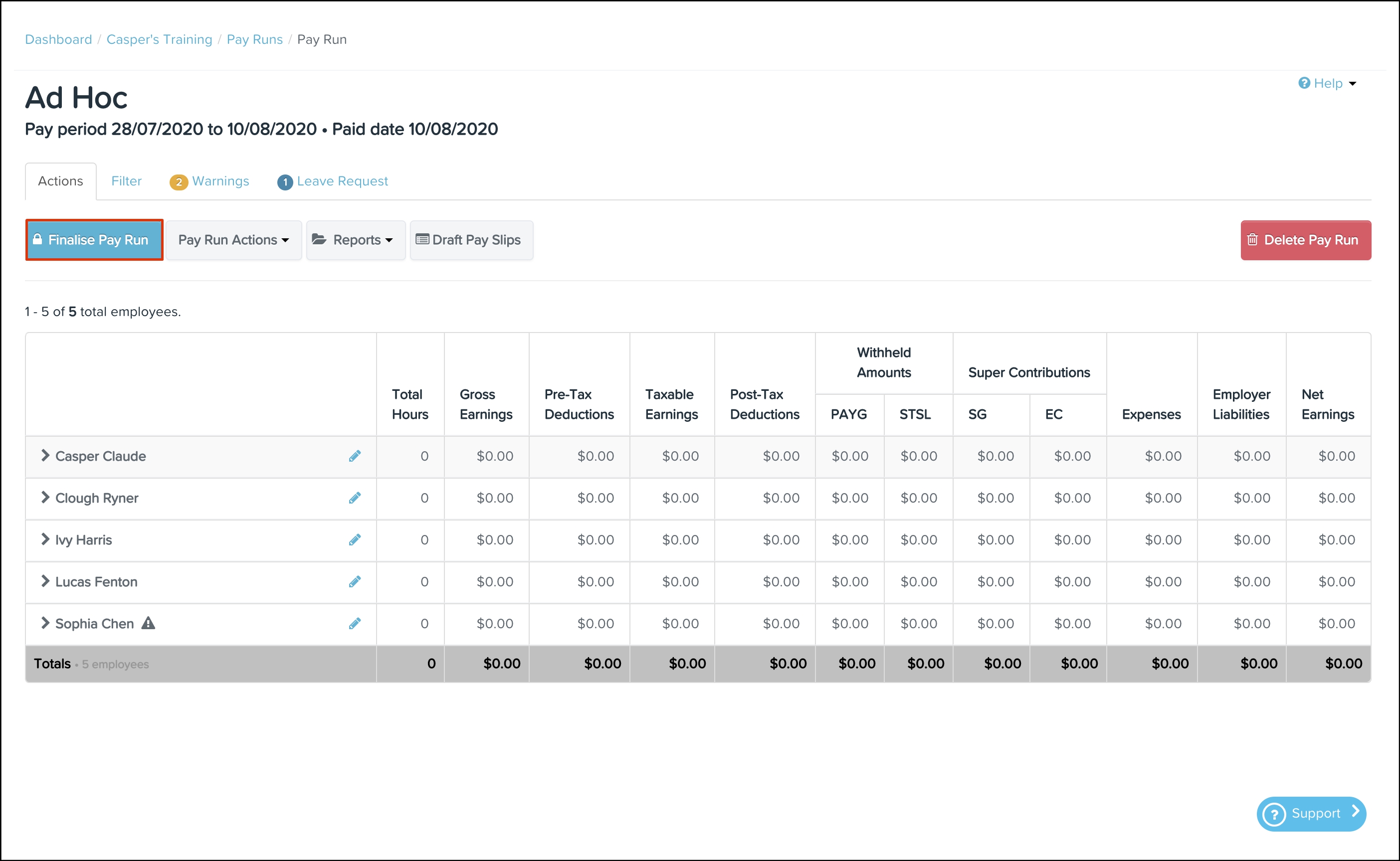Click warning triangle beside Sophia Chen
Screen dimensions: 1400x861
[148, 623]
